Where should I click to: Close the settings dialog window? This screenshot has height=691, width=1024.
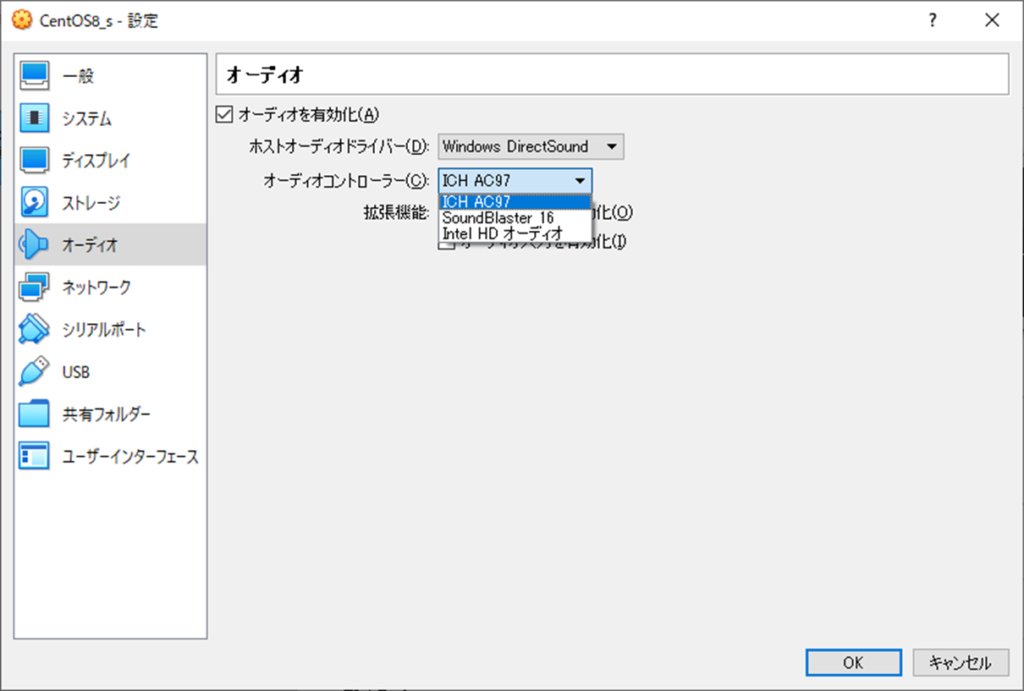point(992,20)
